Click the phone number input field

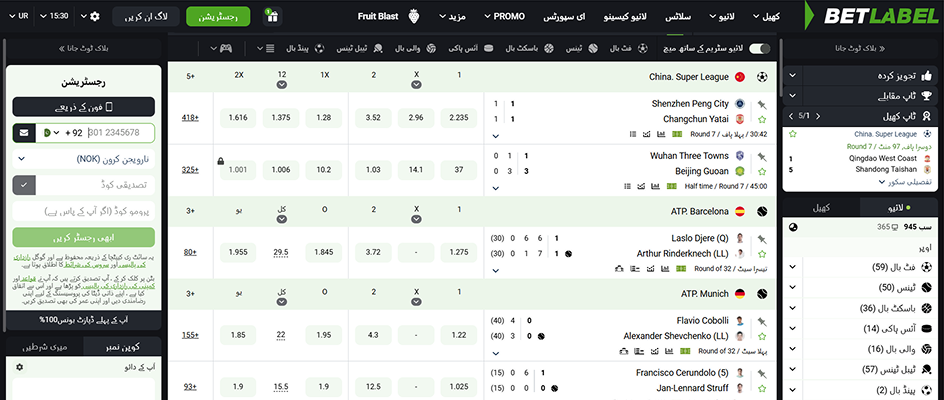point(119,133)
